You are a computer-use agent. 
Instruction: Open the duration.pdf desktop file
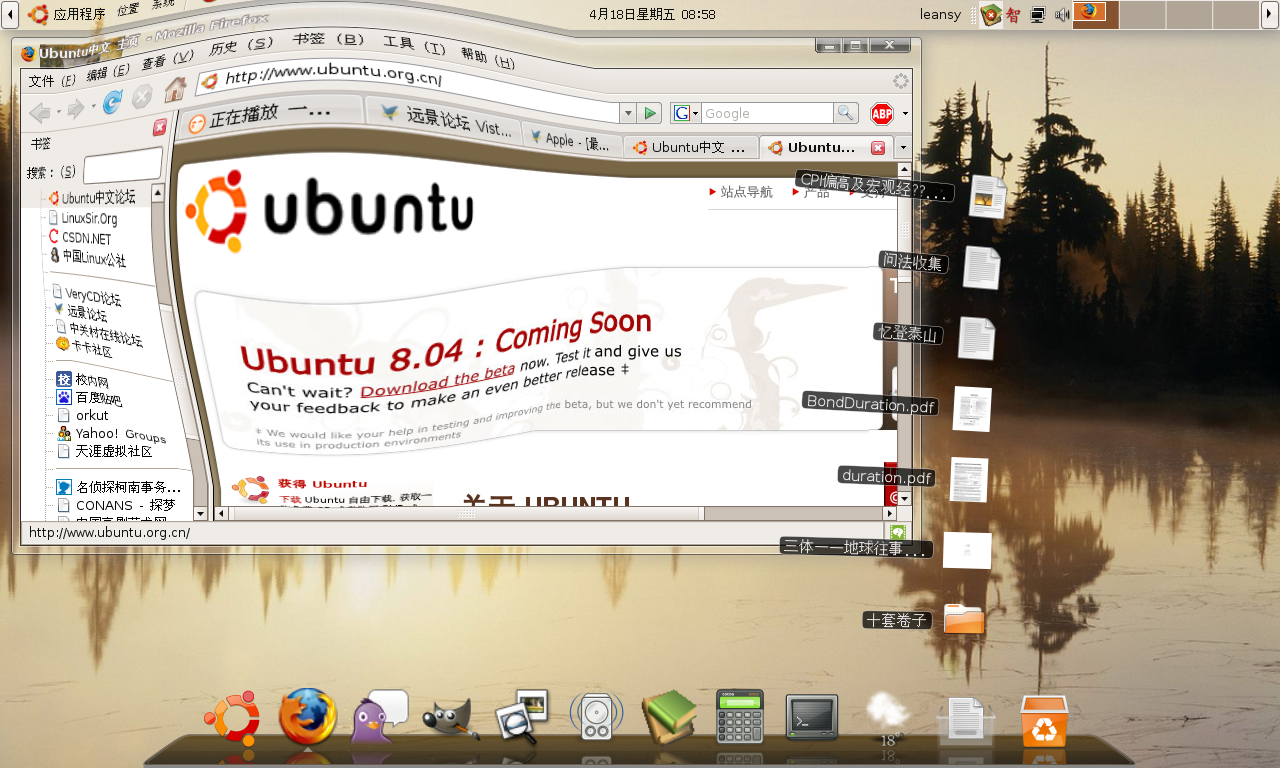tap(969, 480)
